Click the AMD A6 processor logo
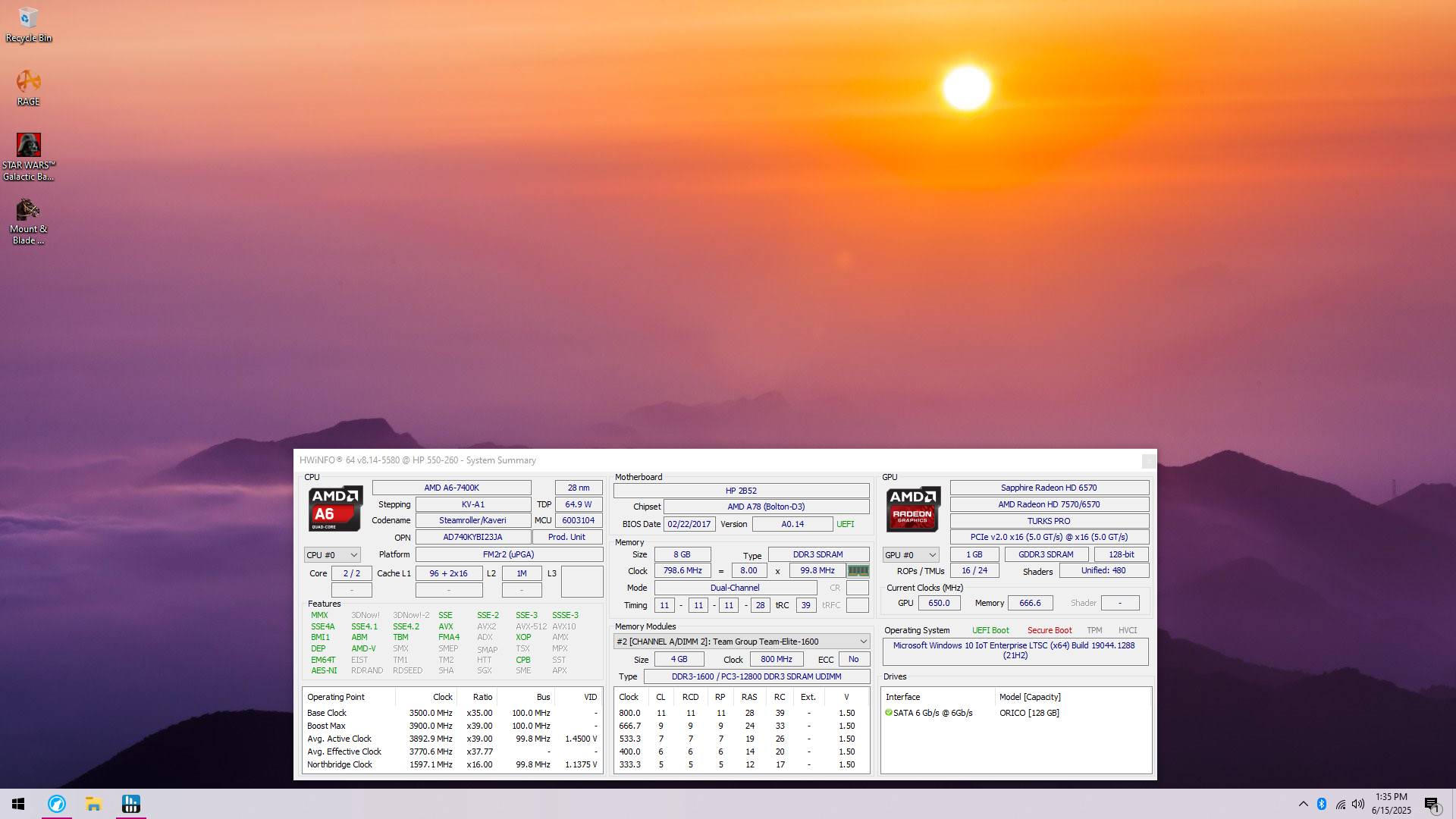 pyautogui.click(x=334, y=508)
